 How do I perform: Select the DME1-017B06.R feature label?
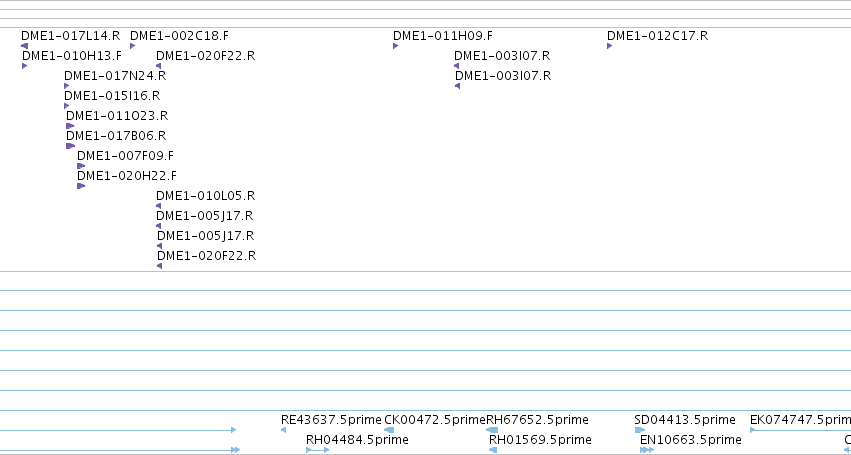tap(116, 136)
